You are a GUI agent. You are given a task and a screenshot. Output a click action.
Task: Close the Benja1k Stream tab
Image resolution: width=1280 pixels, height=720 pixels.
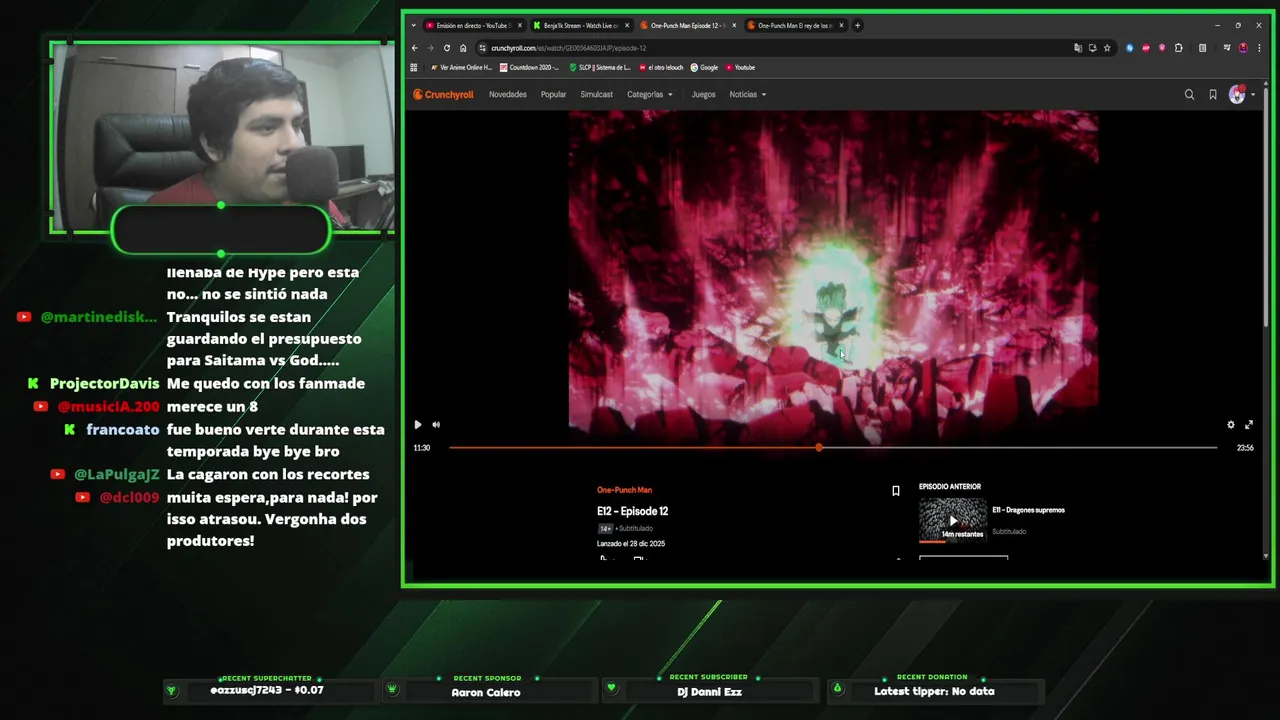point(627,25)
